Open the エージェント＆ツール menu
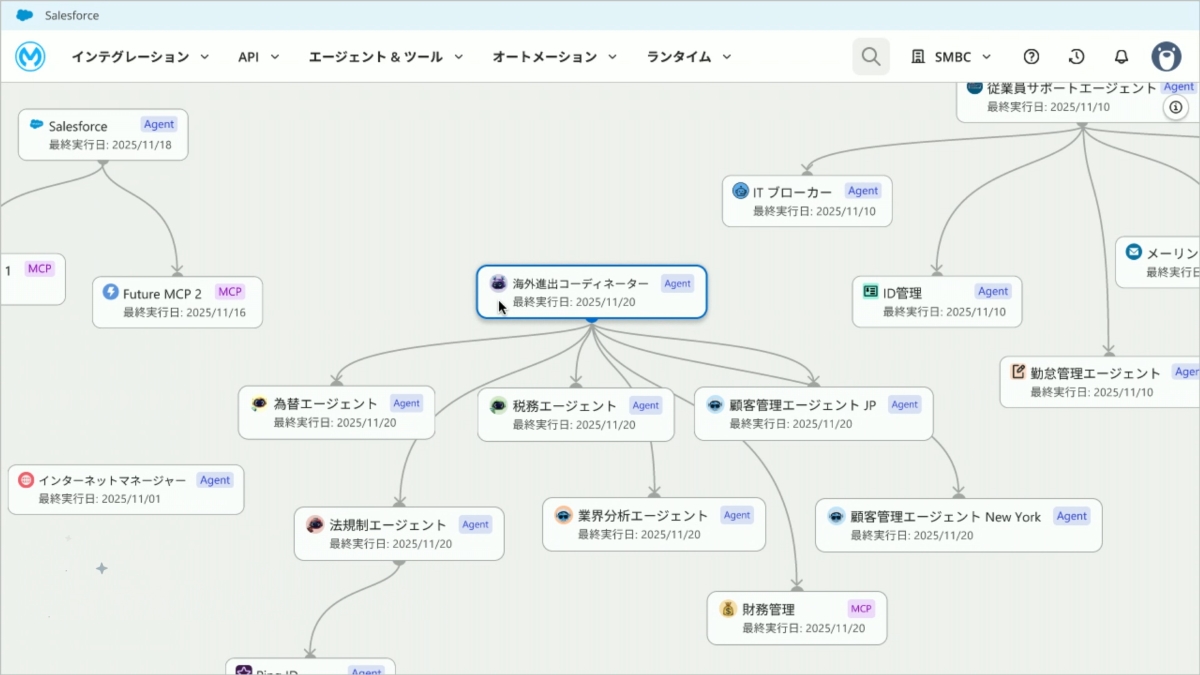Screen dimensions: 1200x675 (386, 57)
